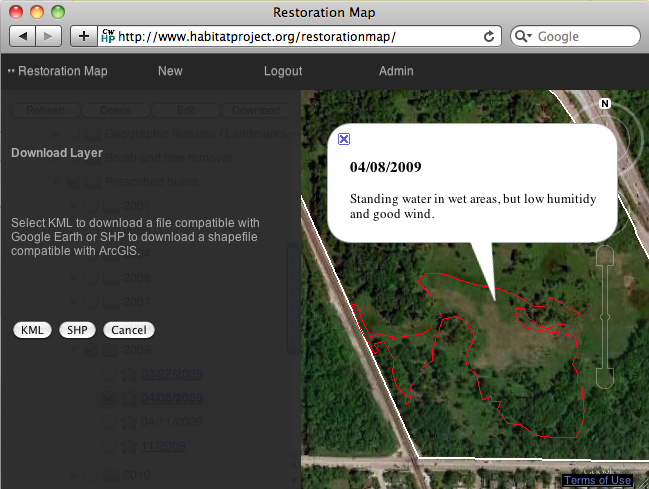The width and height of the screenshot is (649, 489).
Task: Open the New menu item
Action: click(x=170, y=71)
